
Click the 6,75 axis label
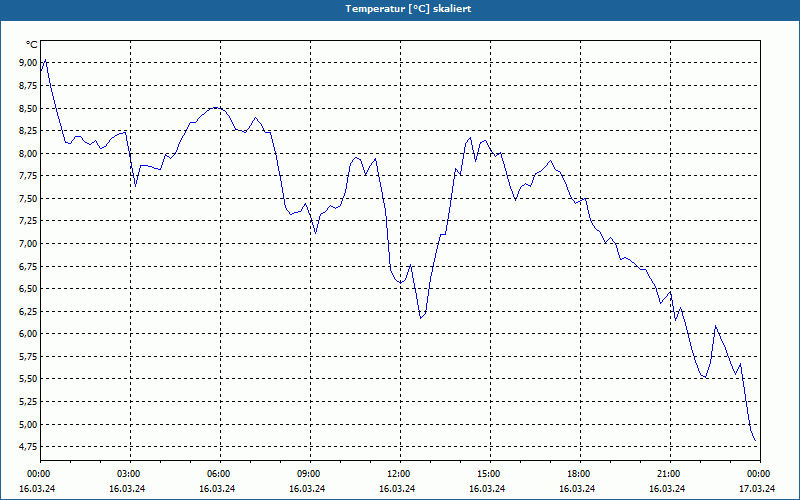pos(28,266)
